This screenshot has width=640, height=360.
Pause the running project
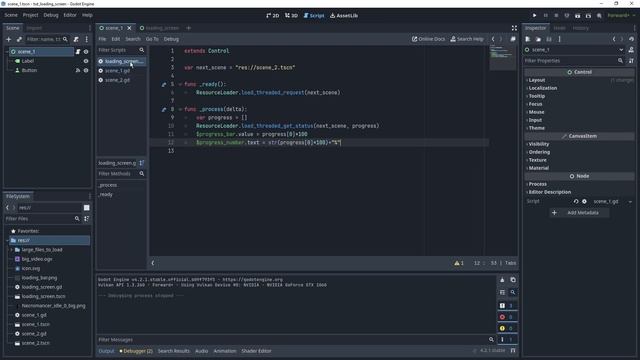click(545, 16)
